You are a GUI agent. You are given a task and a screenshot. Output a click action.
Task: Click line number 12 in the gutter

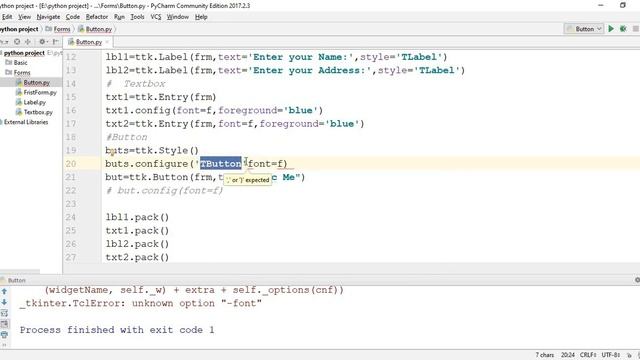pos(71,57)
